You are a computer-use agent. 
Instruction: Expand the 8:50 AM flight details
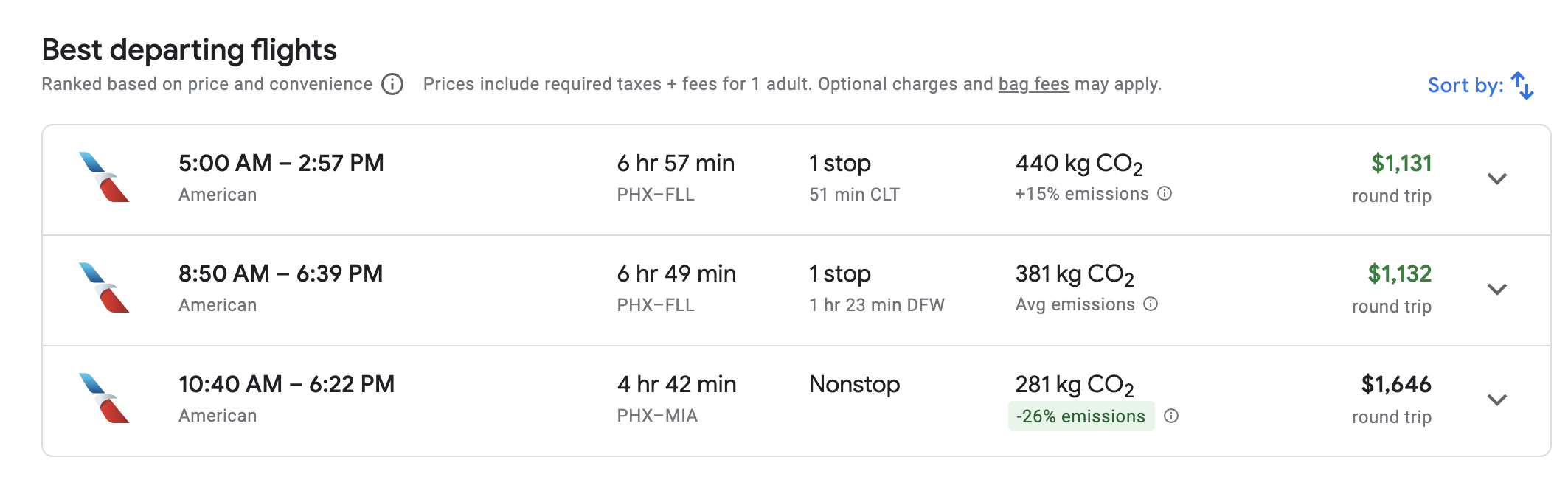coord(1496,290)
